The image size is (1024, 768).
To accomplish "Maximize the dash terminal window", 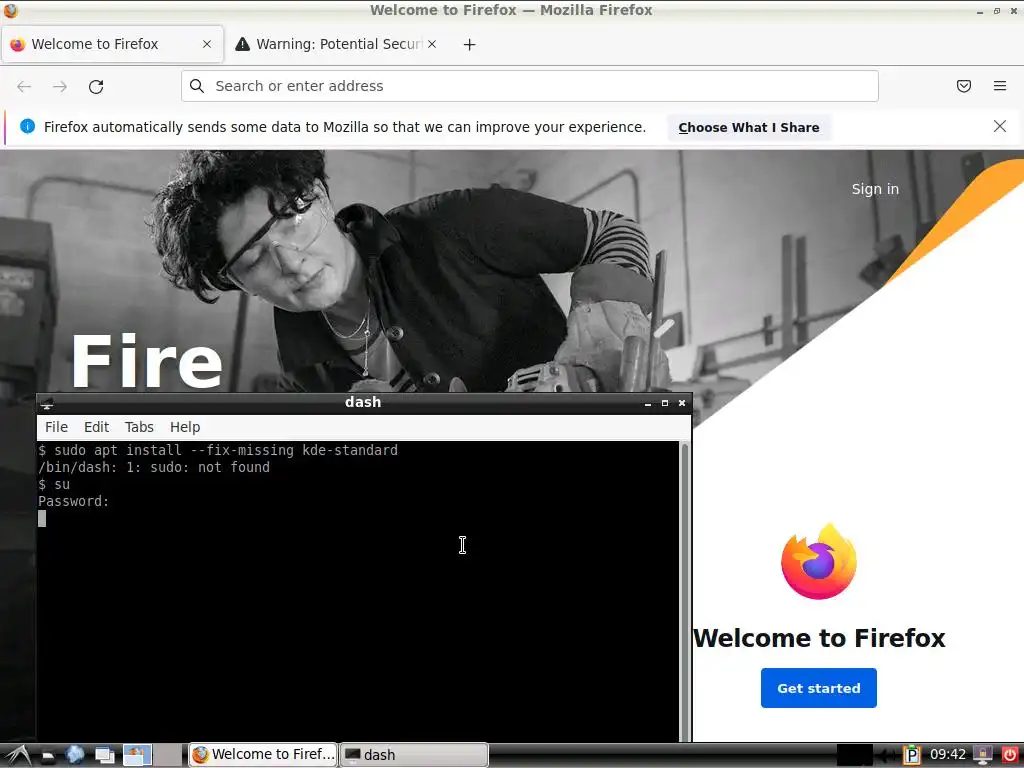I will pyautogui.click(x=665, y=404).
